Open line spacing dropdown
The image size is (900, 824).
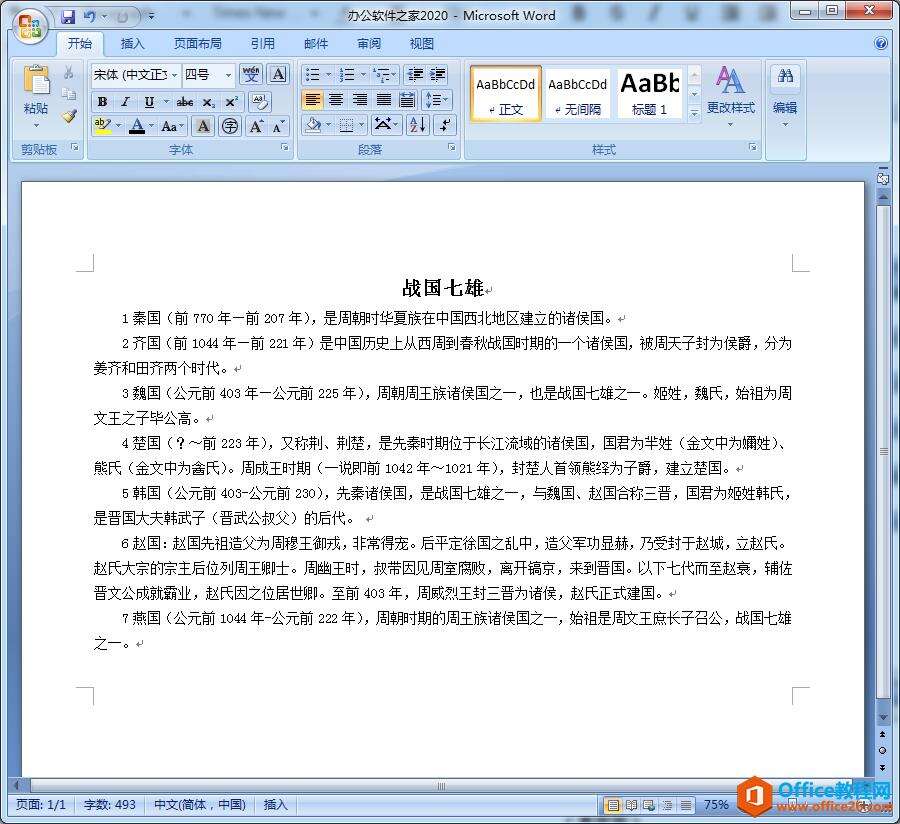(x=437, y=100)
